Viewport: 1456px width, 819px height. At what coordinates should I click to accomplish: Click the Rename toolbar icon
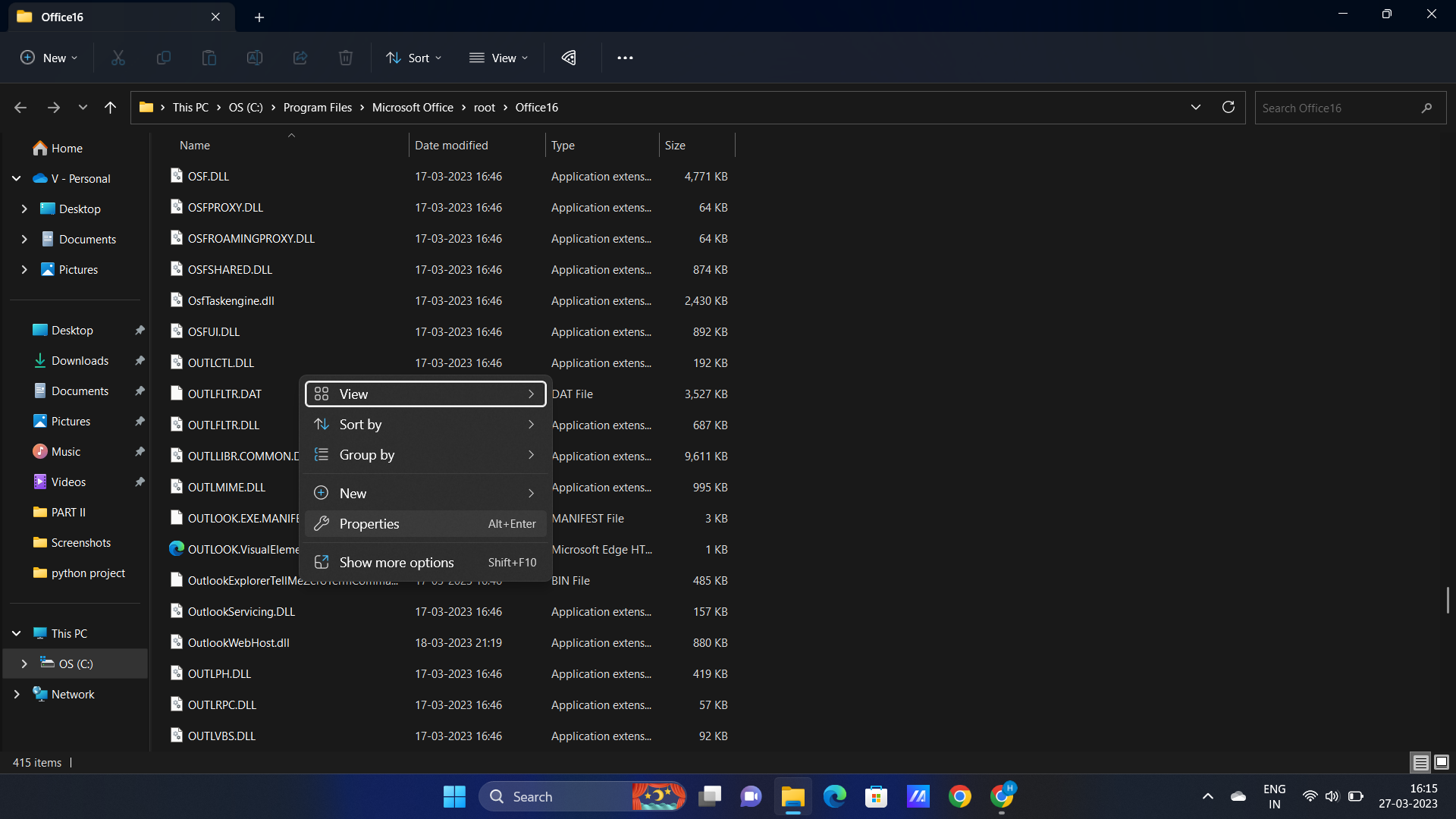click(254, 58)
